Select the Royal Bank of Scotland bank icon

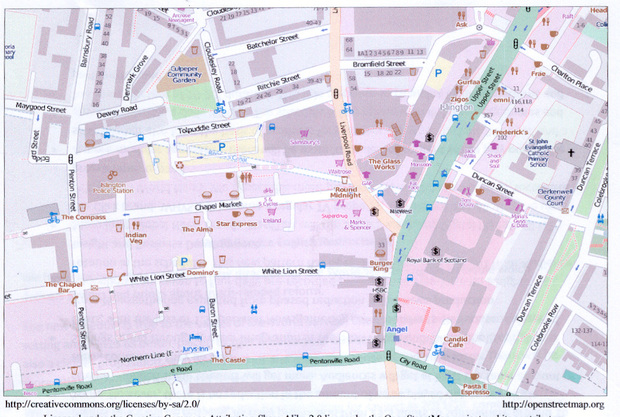435,251
